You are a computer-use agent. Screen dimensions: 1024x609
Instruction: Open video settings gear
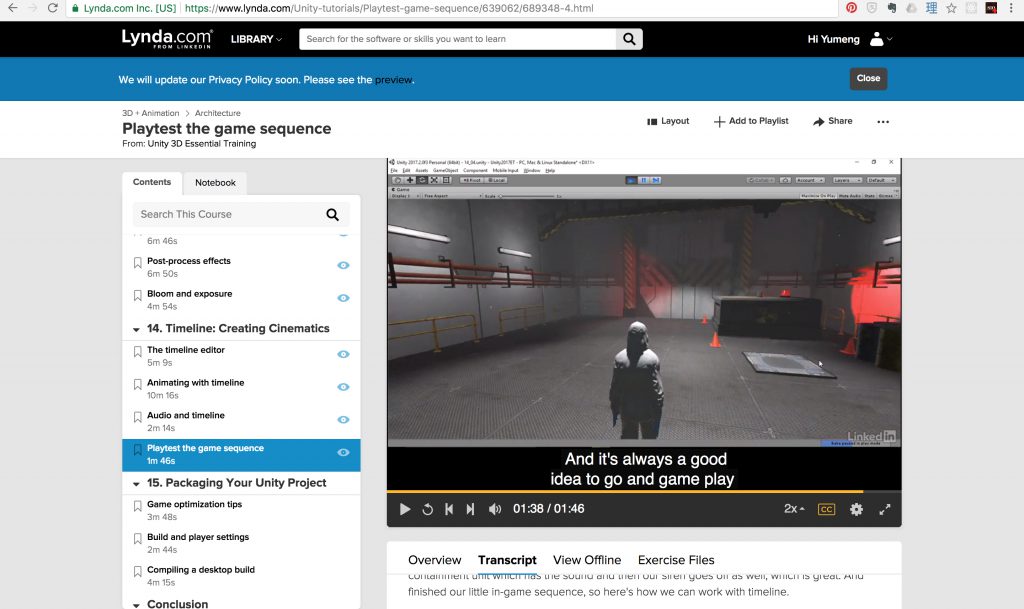click(x=856, y=509)
